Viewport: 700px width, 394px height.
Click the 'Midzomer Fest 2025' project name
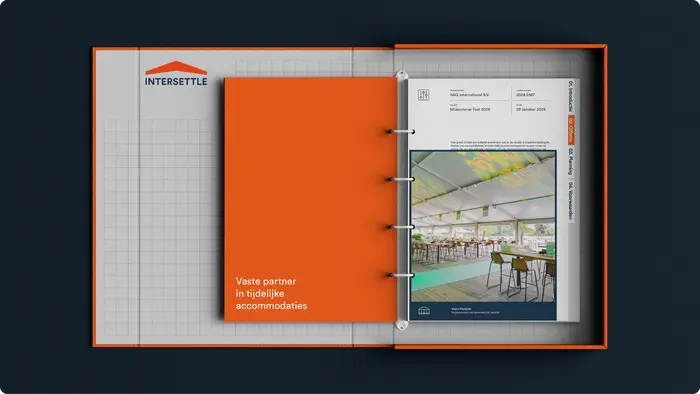pyautogui.click(x=470, y=109)
